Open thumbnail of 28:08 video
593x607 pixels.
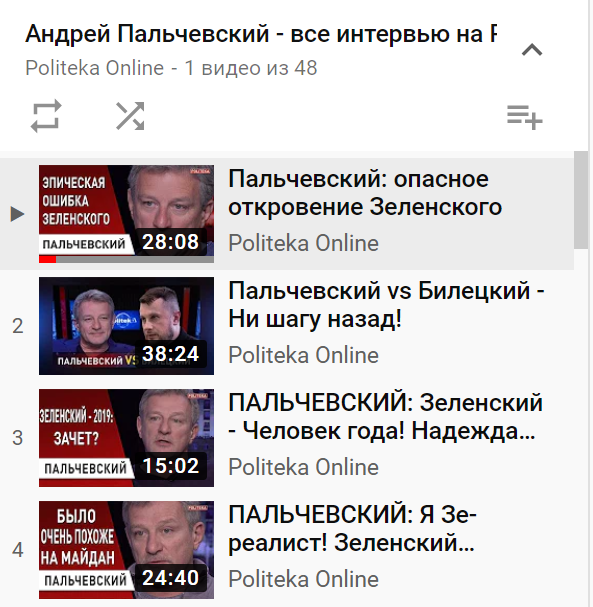pyautogui.click(x=126, y=214)
